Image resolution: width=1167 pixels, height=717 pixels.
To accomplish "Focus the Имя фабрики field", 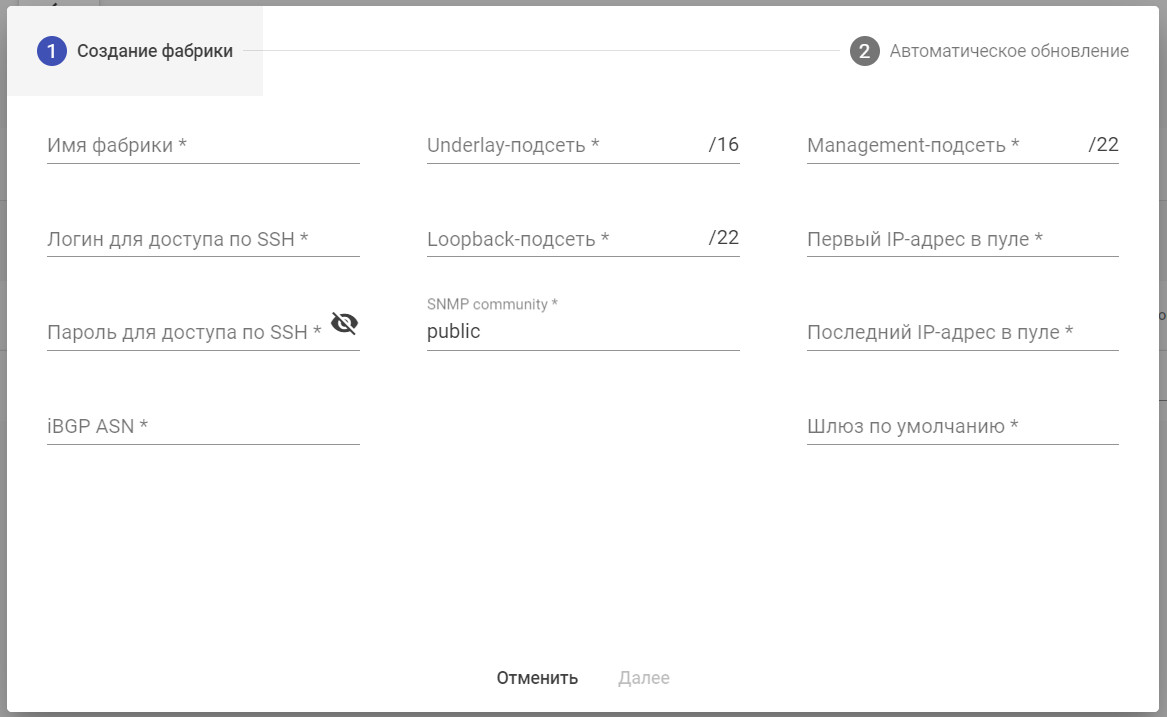I will click(x=203, y=146).
